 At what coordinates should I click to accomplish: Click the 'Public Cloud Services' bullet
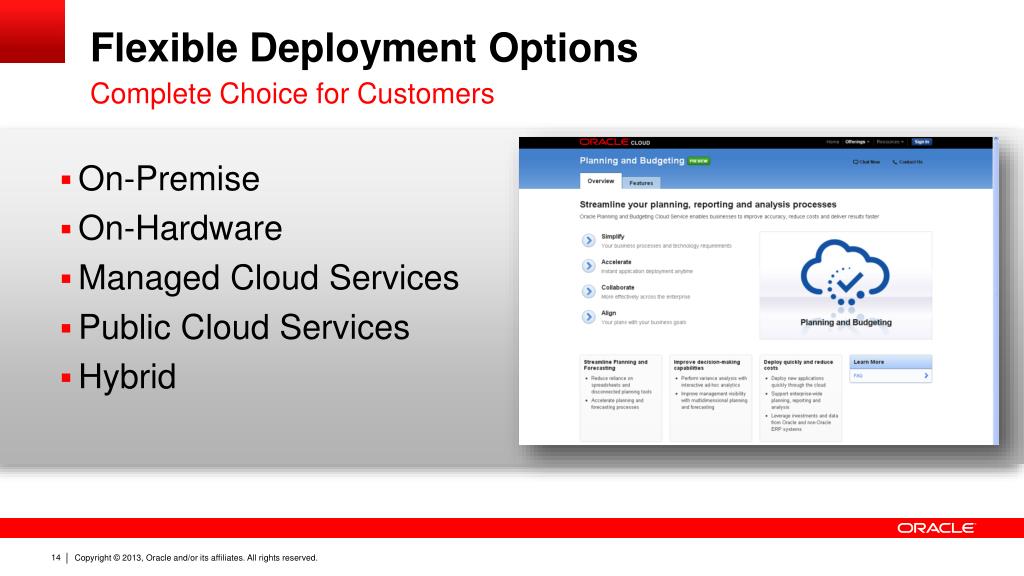click(x=244, y=327)
